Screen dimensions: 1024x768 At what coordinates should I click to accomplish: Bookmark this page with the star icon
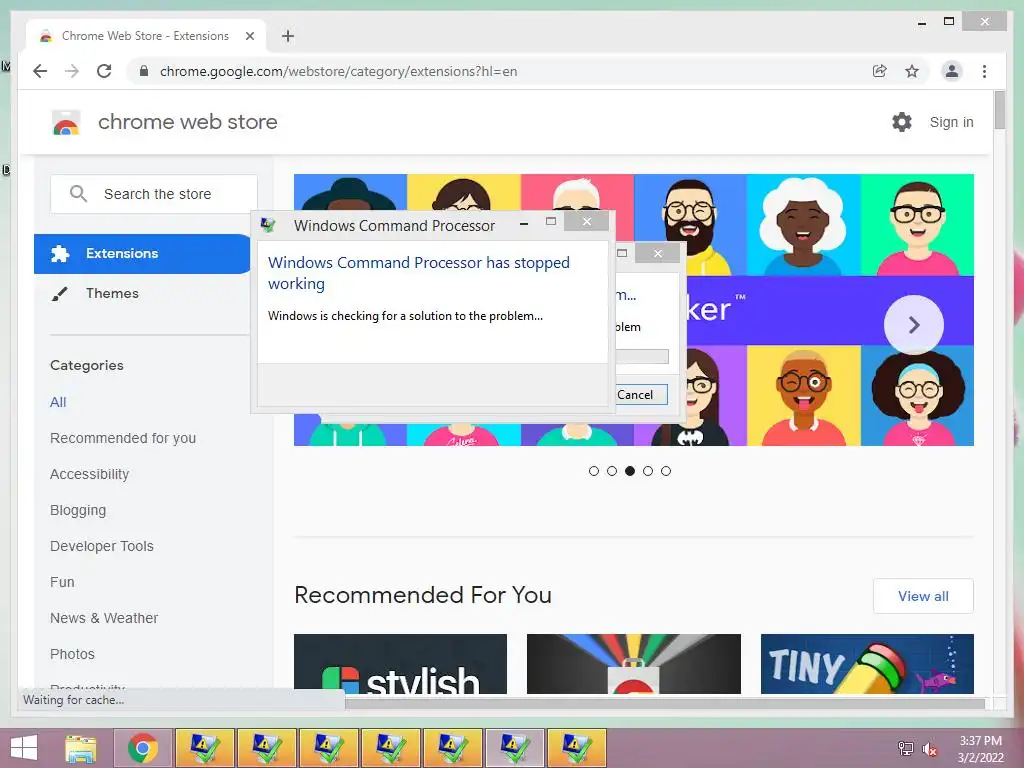pyautogui.click(x=912, y=71)
